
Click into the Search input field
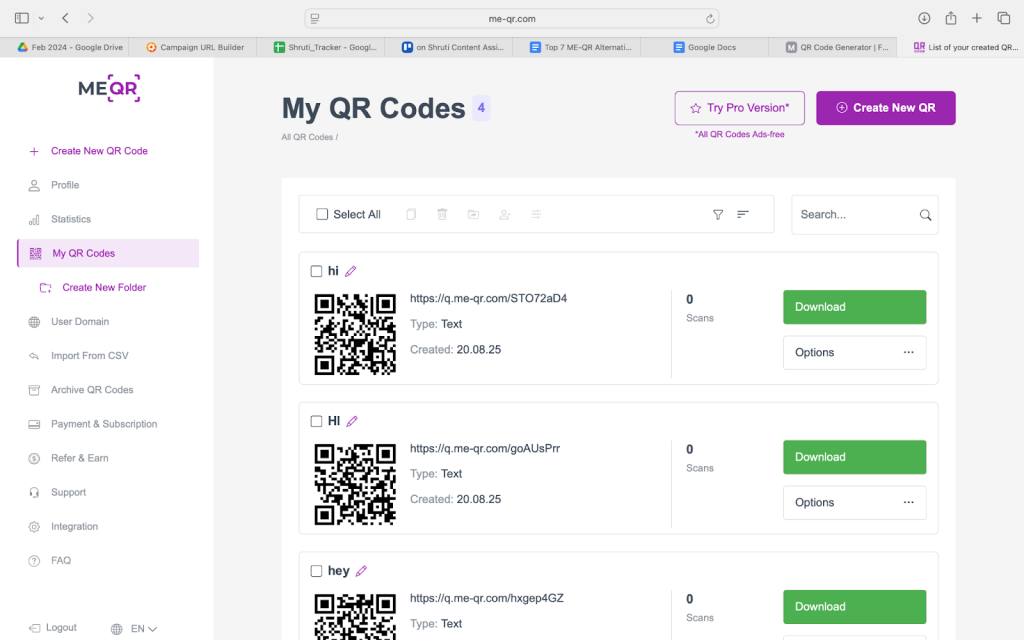click(x=855, y=214)
